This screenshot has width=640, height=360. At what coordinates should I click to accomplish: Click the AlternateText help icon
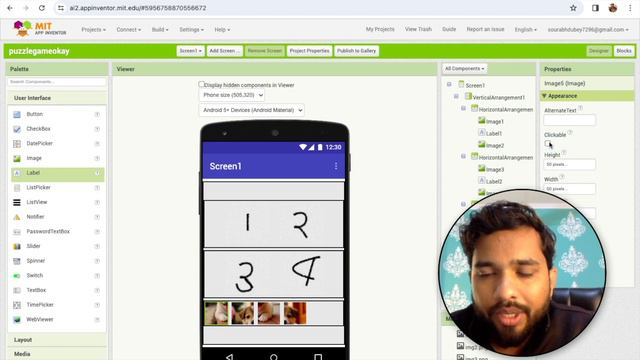tap(580, 108)
